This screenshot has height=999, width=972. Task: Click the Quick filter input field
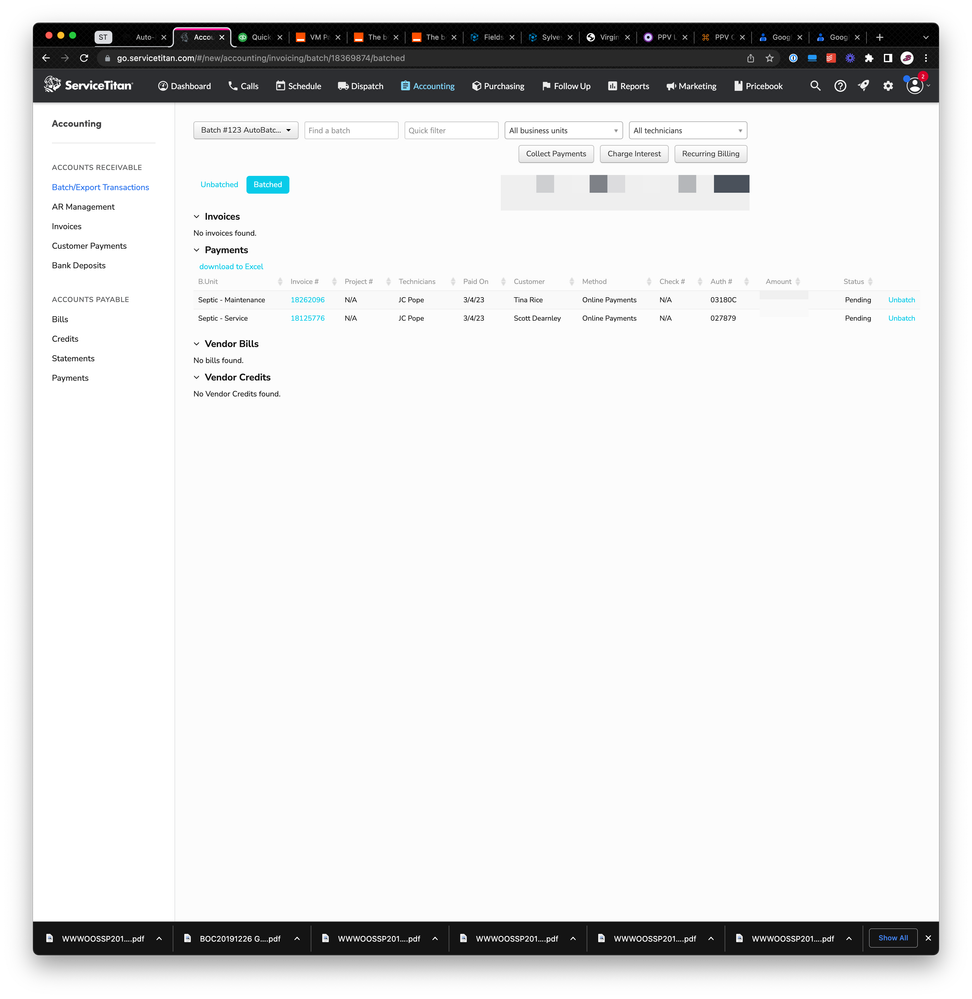click(451, 131)
